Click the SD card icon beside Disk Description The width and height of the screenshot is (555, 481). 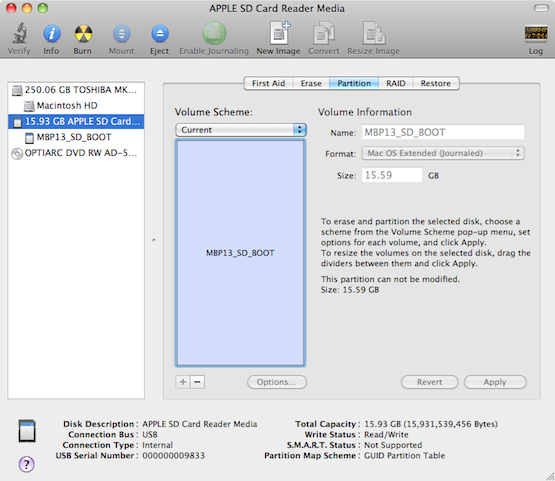coord(27,431)
